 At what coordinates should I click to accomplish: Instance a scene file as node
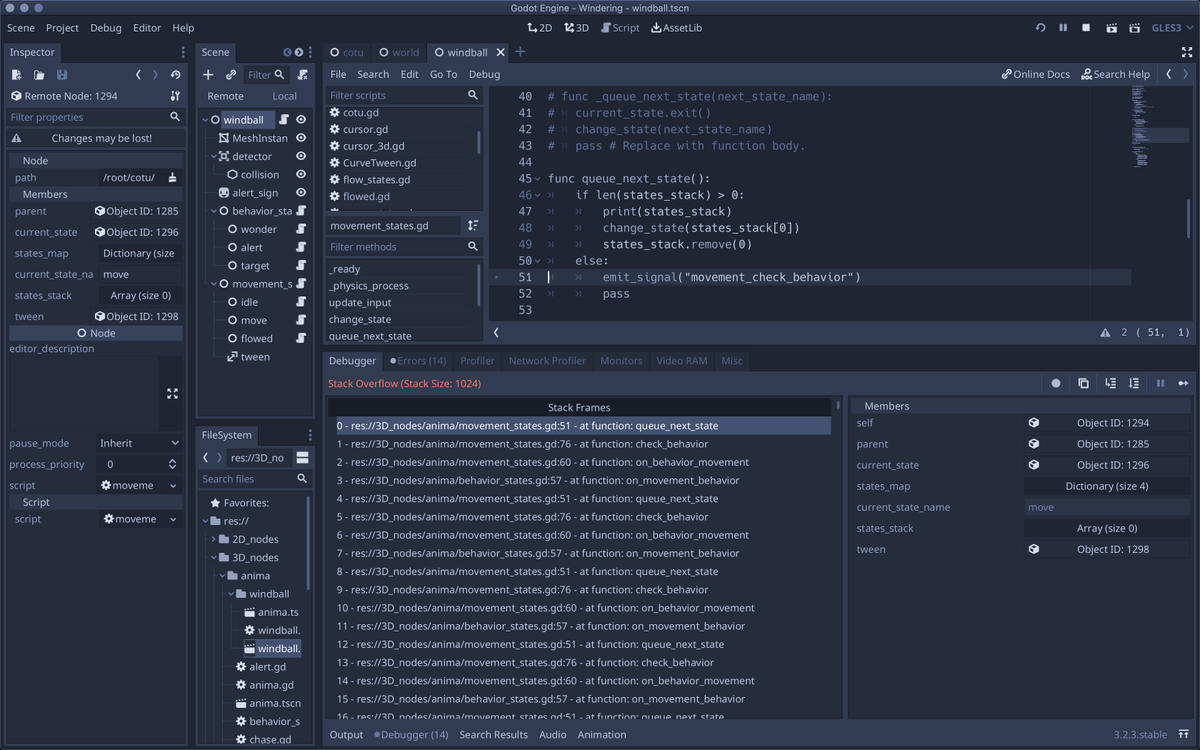(x=231, y=75)
